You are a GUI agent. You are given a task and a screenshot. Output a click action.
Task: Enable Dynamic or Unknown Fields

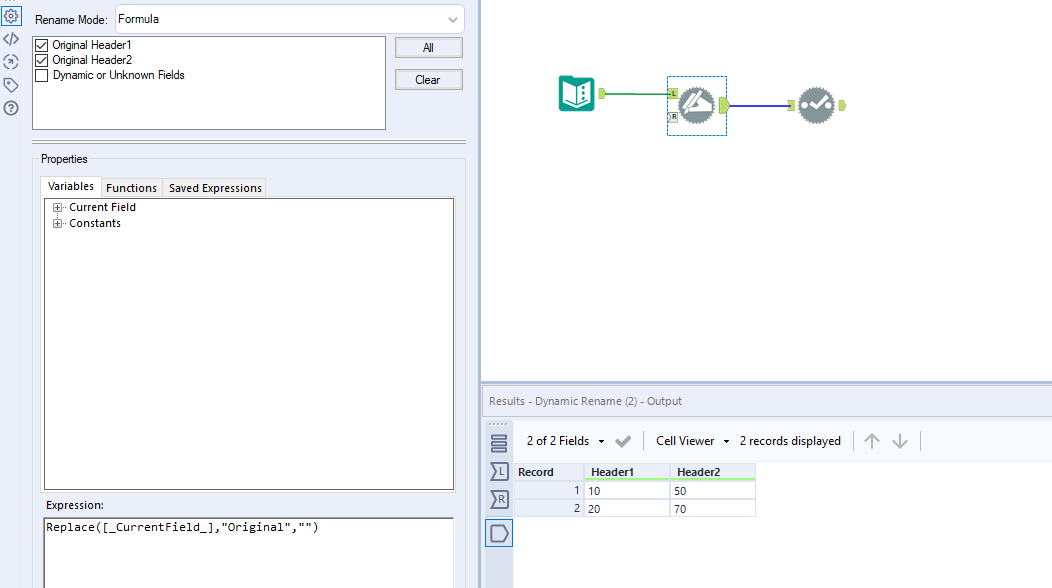coord(41,74)
